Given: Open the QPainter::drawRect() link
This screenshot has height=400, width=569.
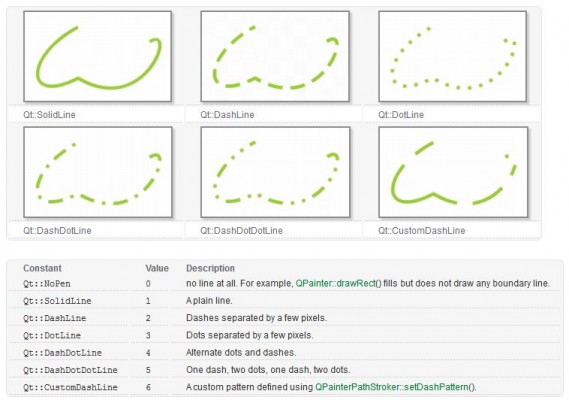Looking at the screenshot, I should [x=339, y=283].
